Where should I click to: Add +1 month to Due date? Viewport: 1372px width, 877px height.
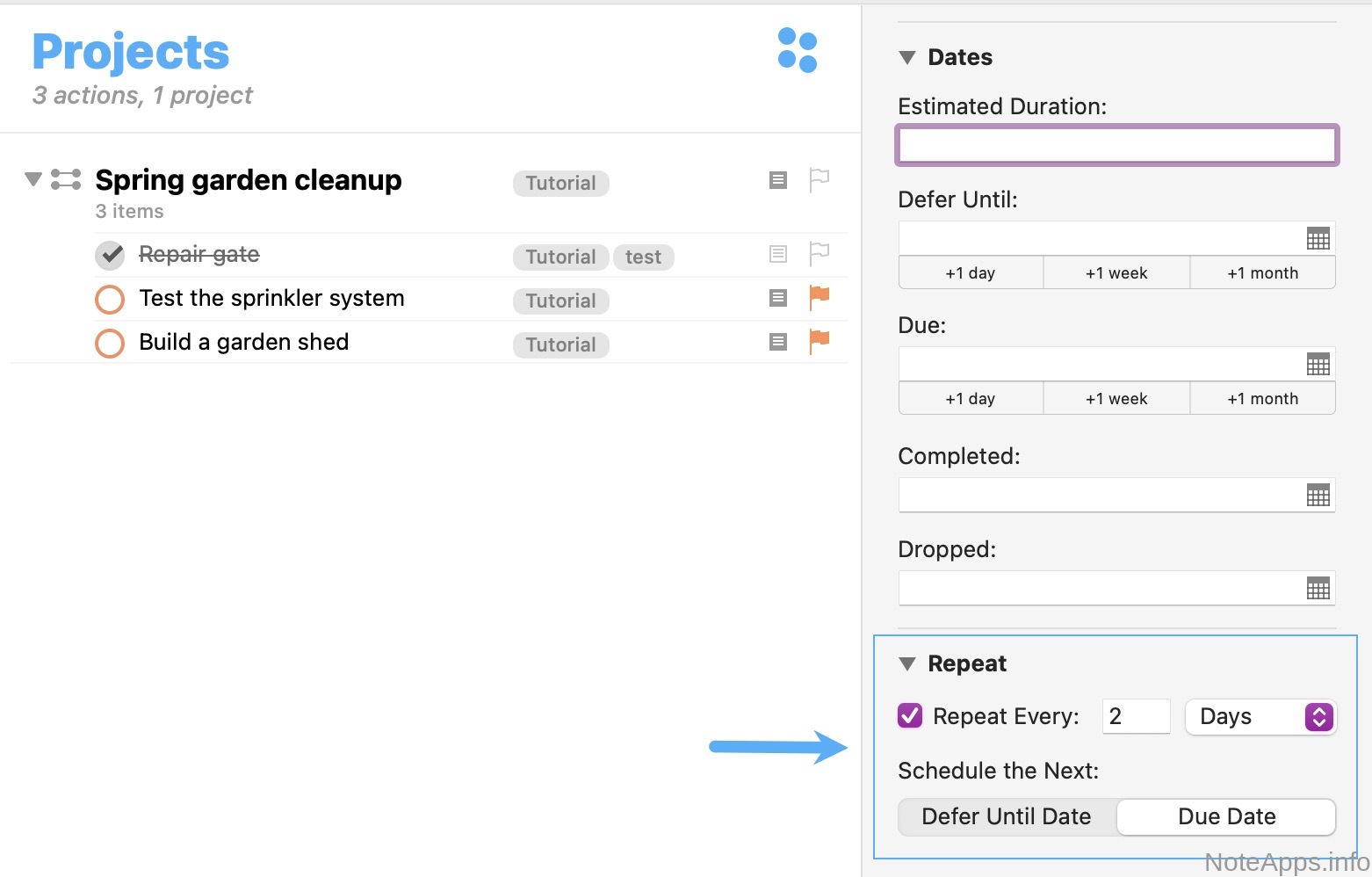pyautogui.click(x=1262, y=399)
